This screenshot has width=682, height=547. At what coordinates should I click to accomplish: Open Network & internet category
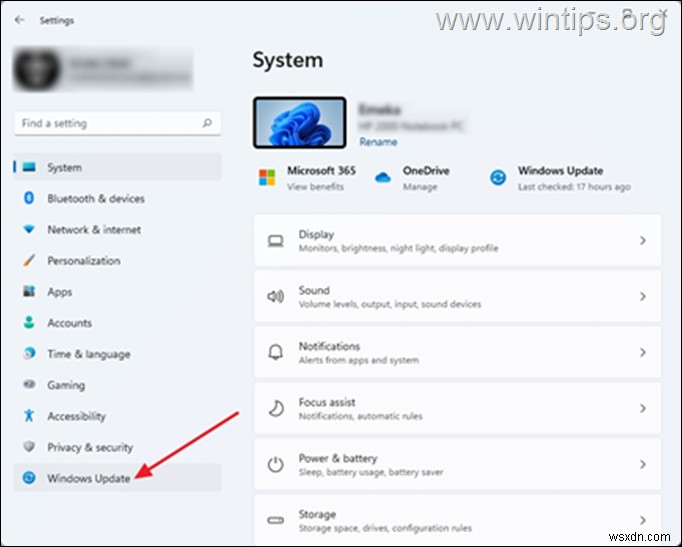pos(94,230)
